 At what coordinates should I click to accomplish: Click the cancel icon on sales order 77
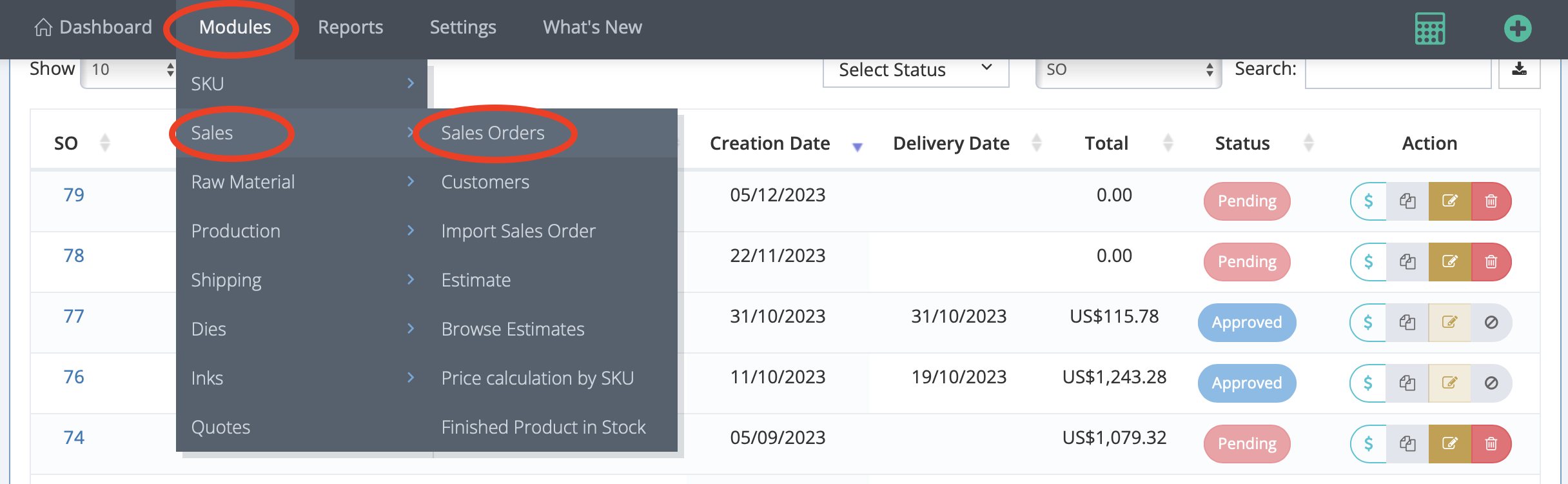pyautogui.click(x=1491, y=322)
